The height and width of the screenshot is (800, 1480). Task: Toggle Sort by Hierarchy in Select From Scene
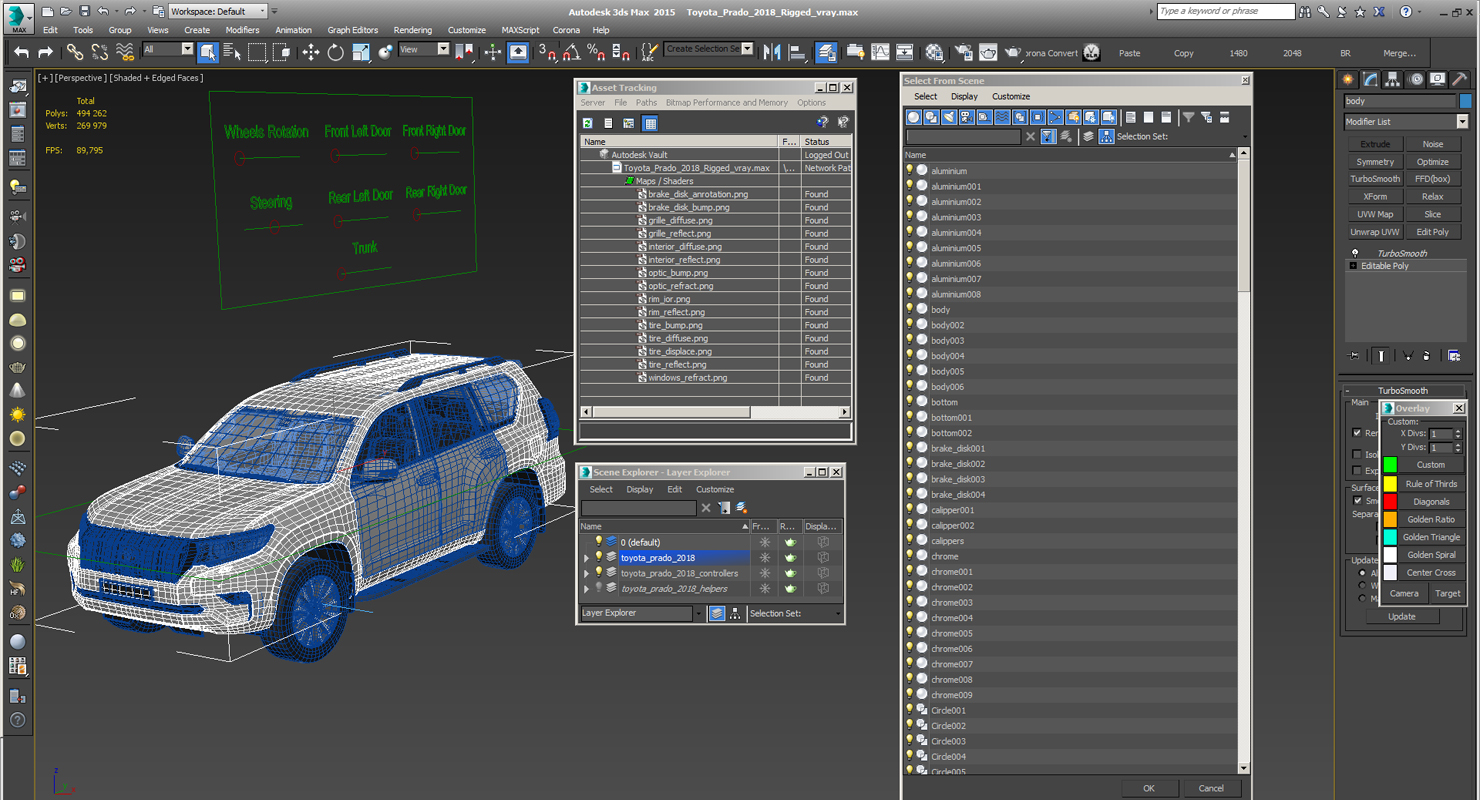tap(1106, 136)
